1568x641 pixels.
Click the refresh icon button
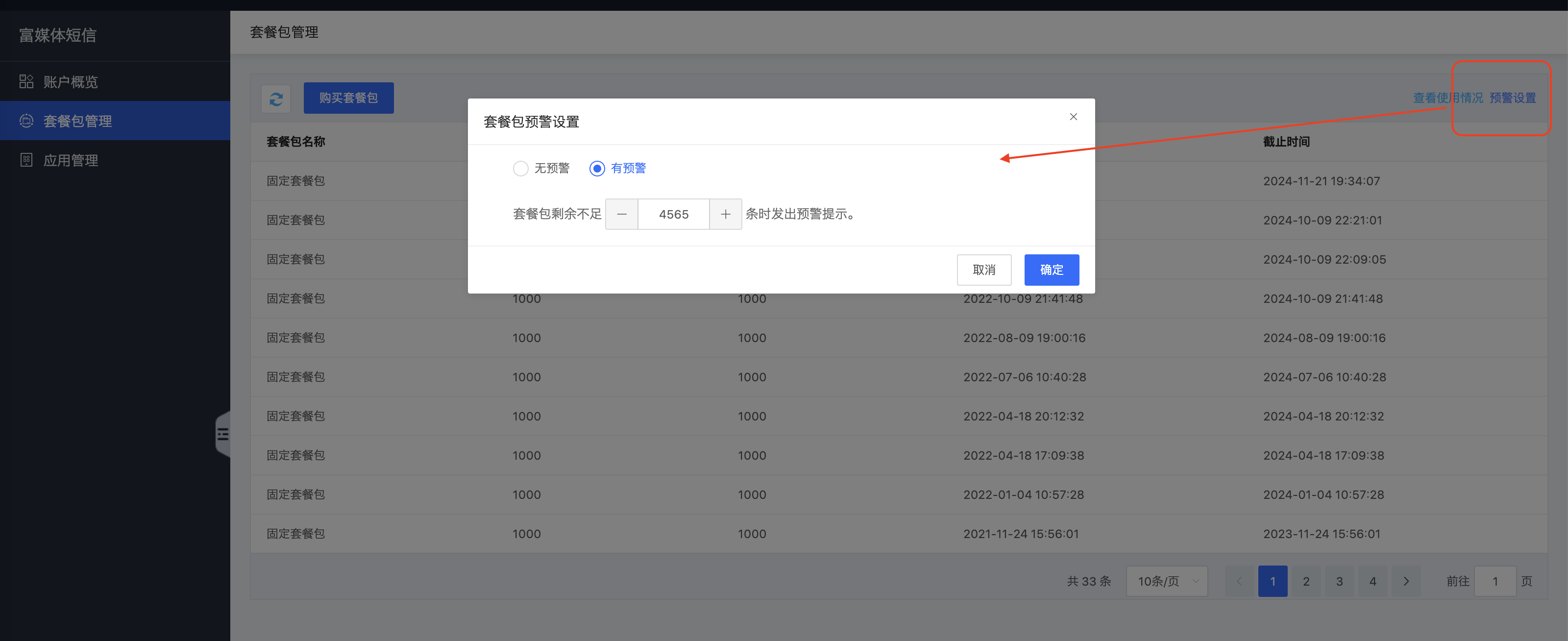pyautogui.click(x=276, y=99)
